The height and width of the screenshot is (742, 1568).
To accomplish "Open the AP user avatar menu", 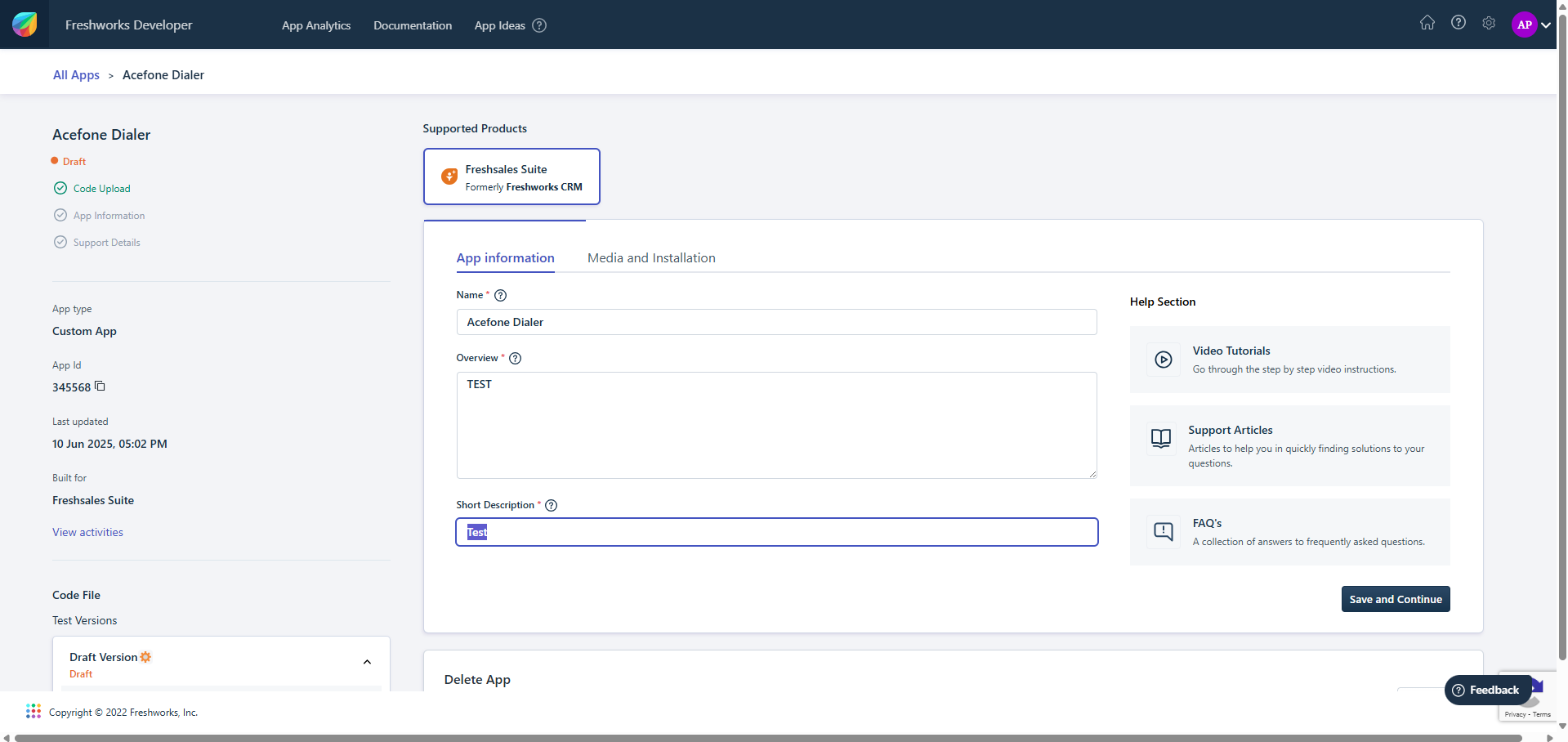I will click(x=1525, y=25).
